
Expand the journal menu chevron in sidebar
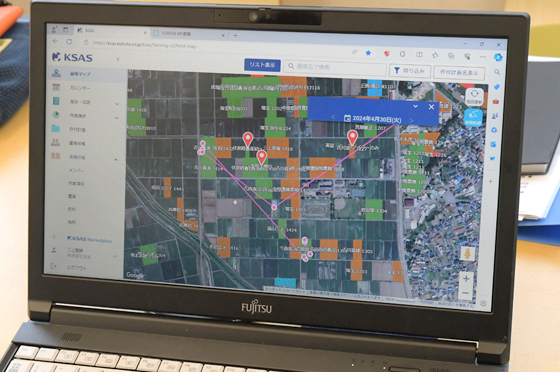point(117,104)
